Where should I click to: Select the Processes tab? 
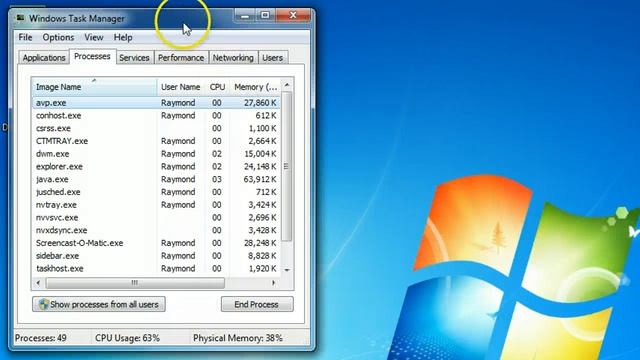click(x=92, y=56)
